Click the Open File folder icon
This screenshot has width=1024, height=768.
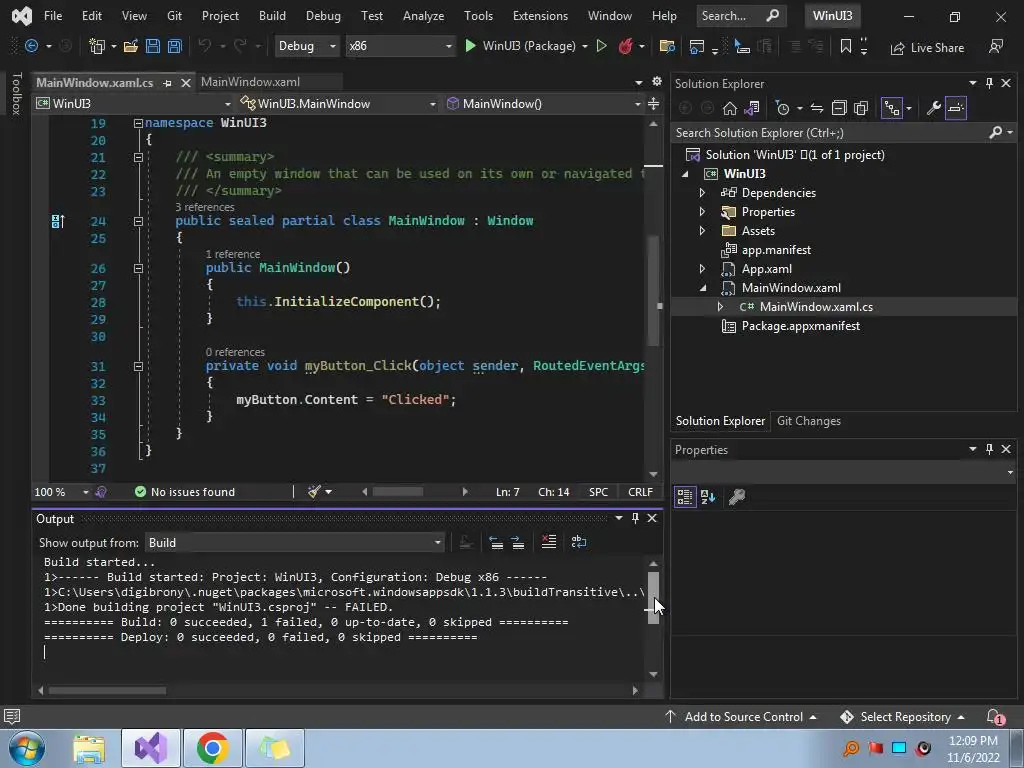[x=131, y=46]
